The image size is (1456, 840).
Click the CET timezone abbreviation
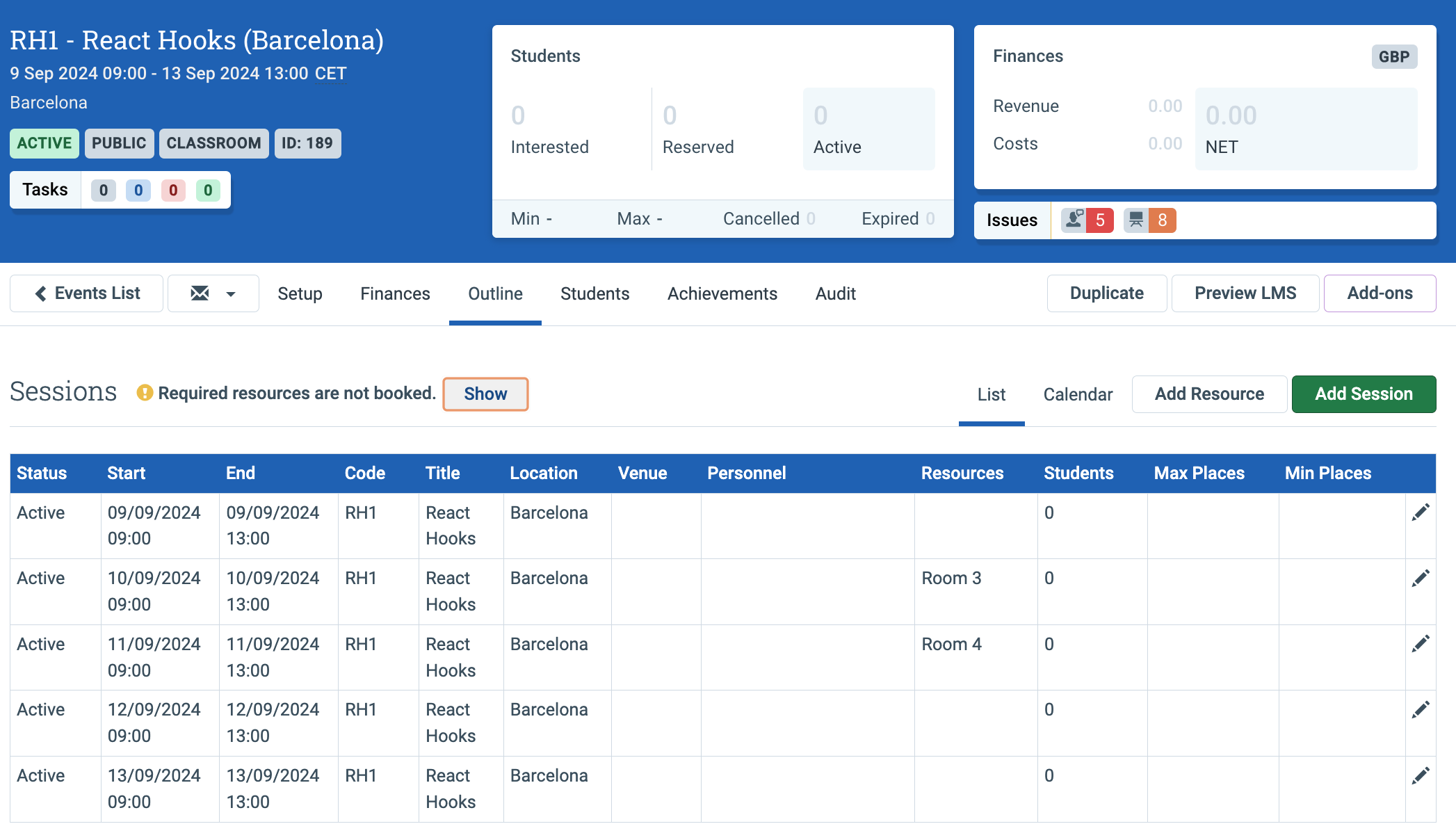pyautogui.click(x=330, y=74)
